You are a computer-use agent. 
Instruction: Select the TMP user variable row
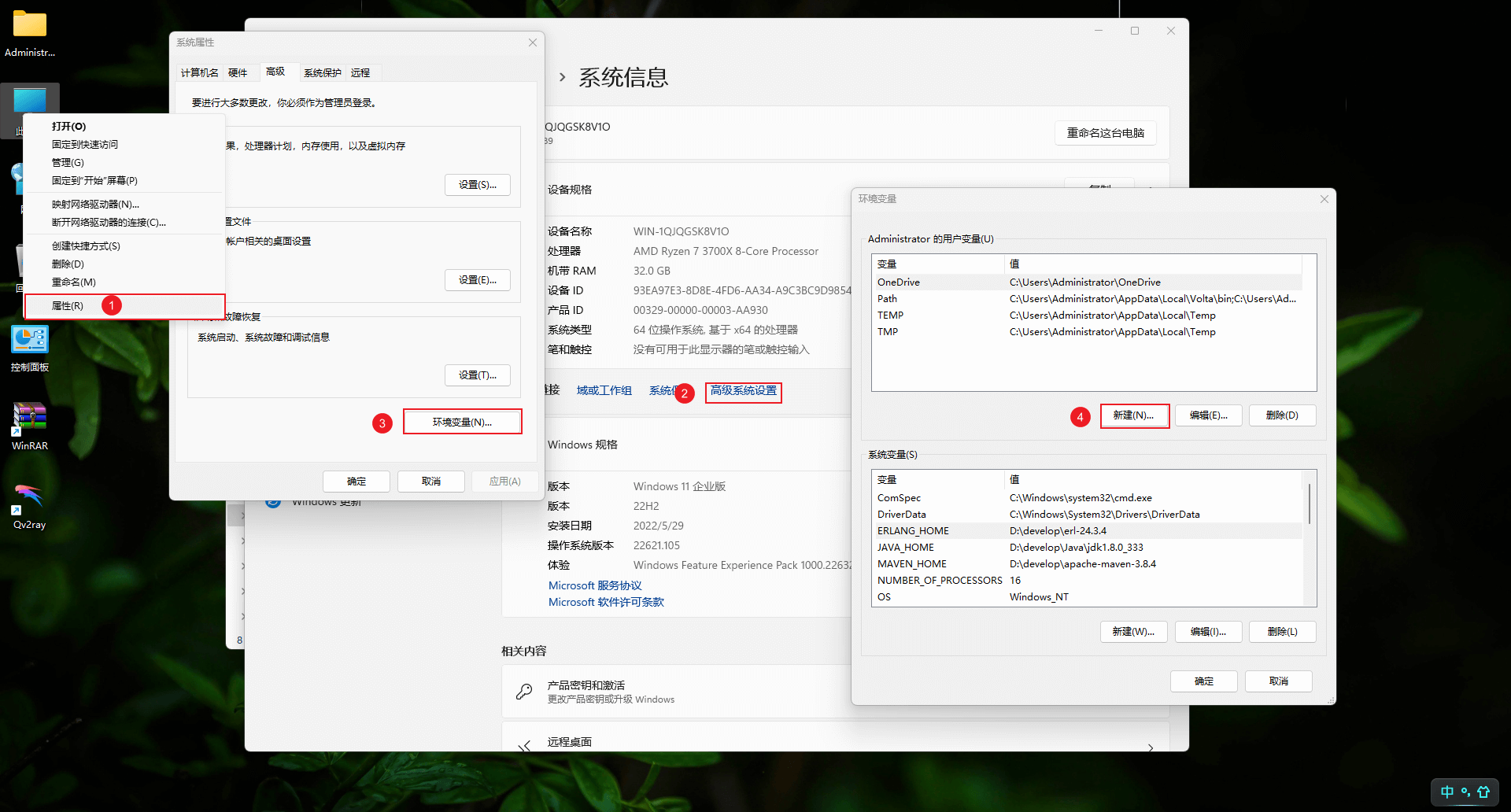click(x=1087, y=332)
